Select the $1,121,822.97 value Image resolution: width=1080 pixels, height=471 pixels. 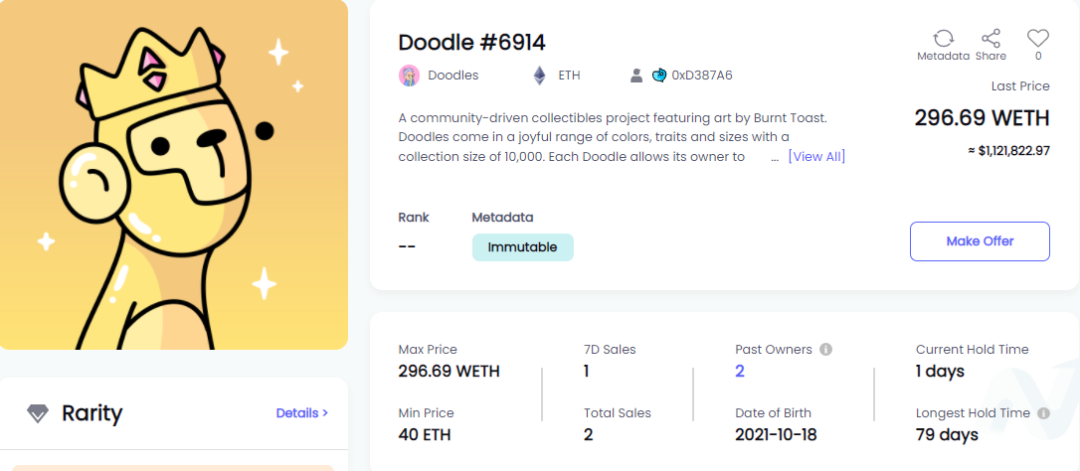tap(1009, 151)
